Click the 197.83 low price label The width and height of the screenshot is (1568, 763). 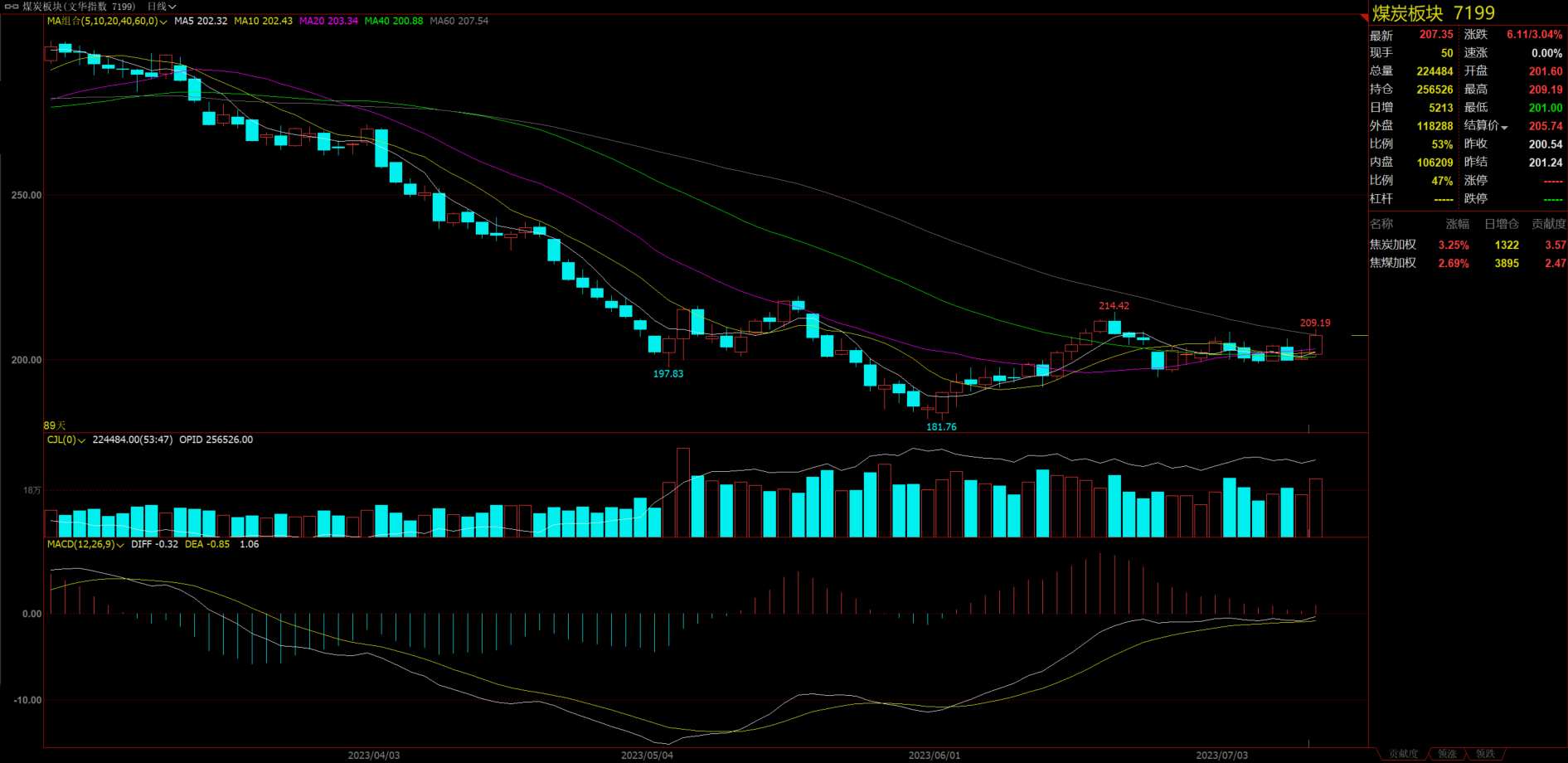(668, 374)
